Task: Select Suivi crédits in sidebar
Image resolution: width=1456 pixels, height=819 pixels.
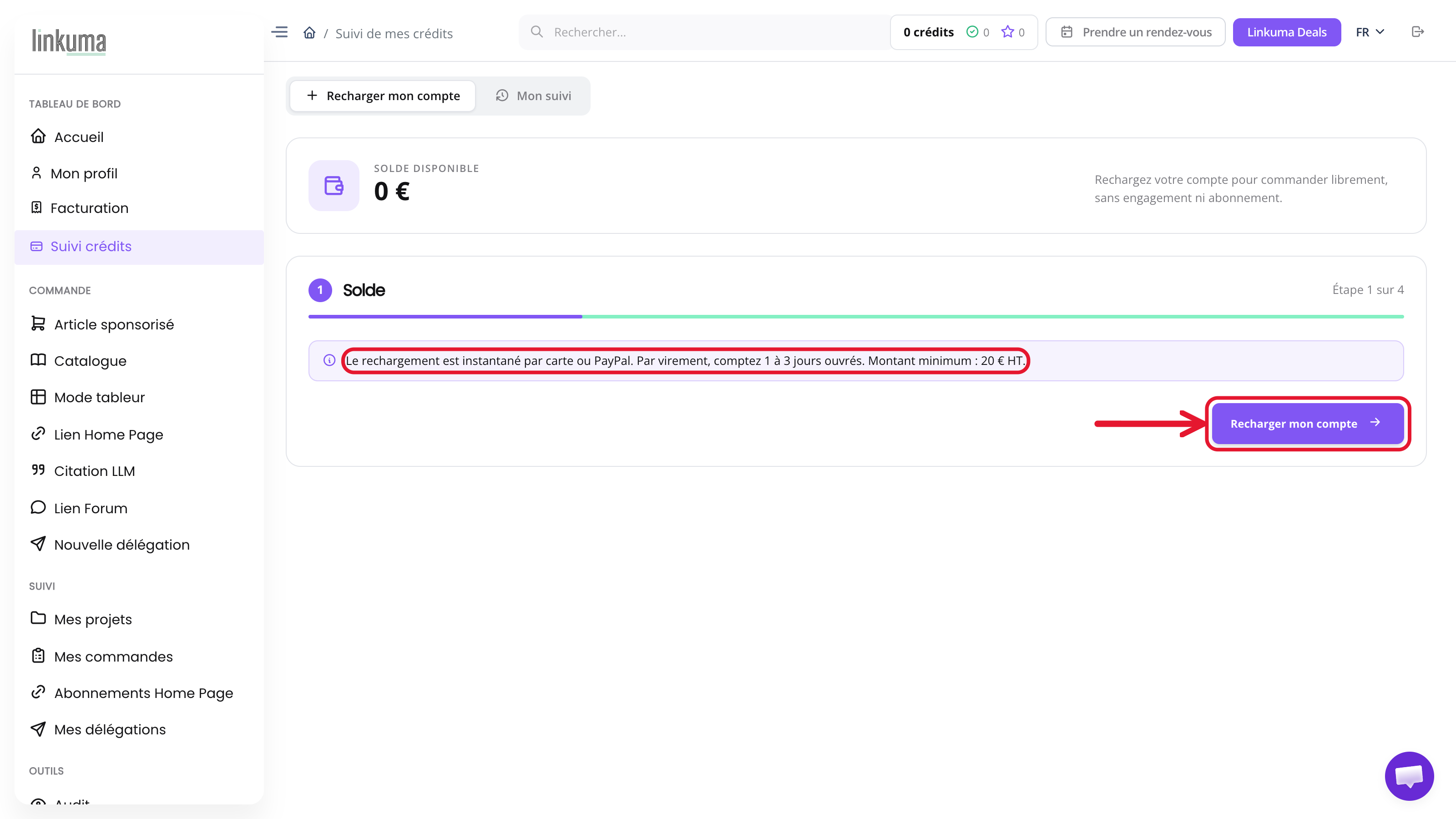Action: [139, 247]
